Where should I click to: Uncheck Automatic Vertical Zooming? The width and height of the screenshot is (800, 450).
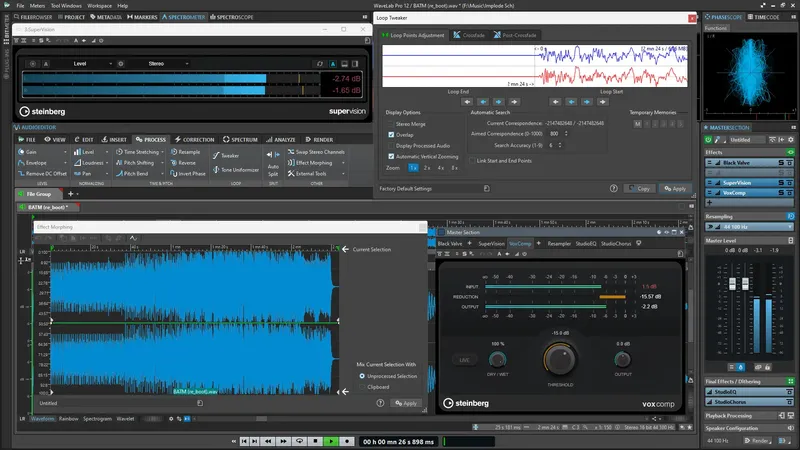point(390,157)
